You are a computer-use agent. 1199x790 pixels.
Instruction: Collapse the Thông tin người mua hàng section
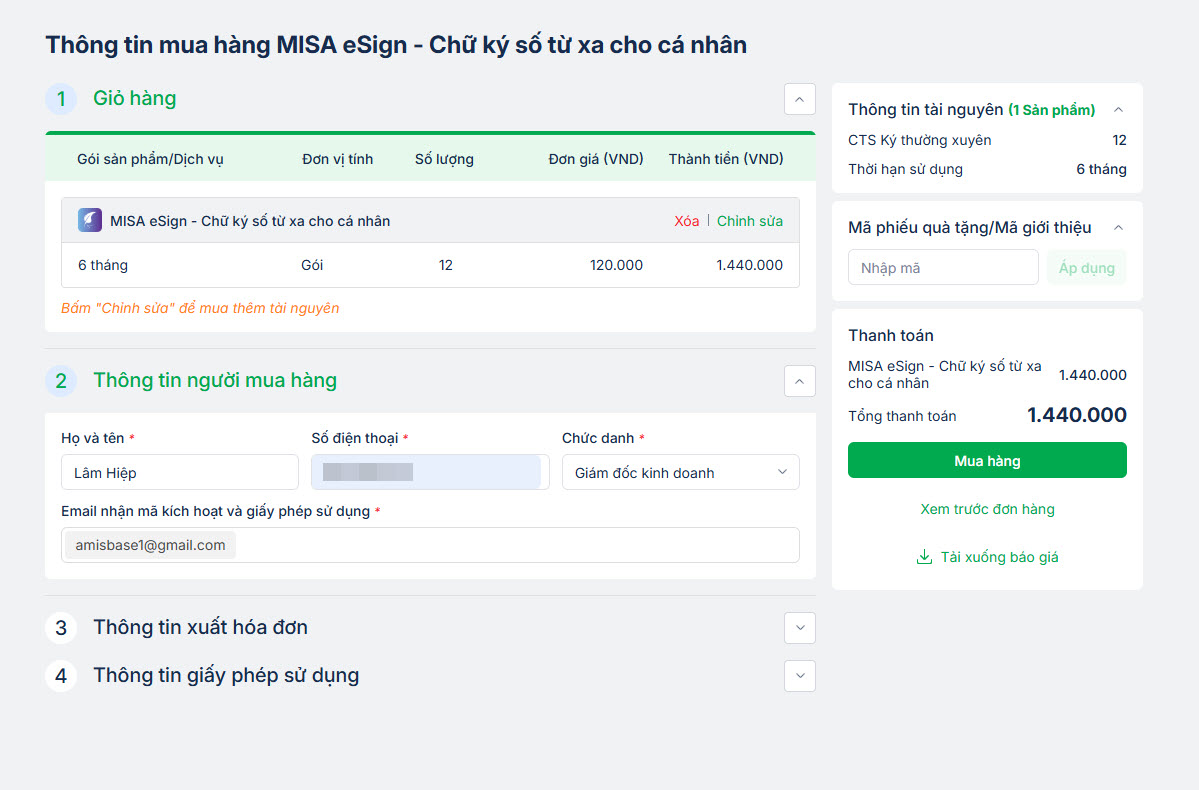(x=799, y=381)
